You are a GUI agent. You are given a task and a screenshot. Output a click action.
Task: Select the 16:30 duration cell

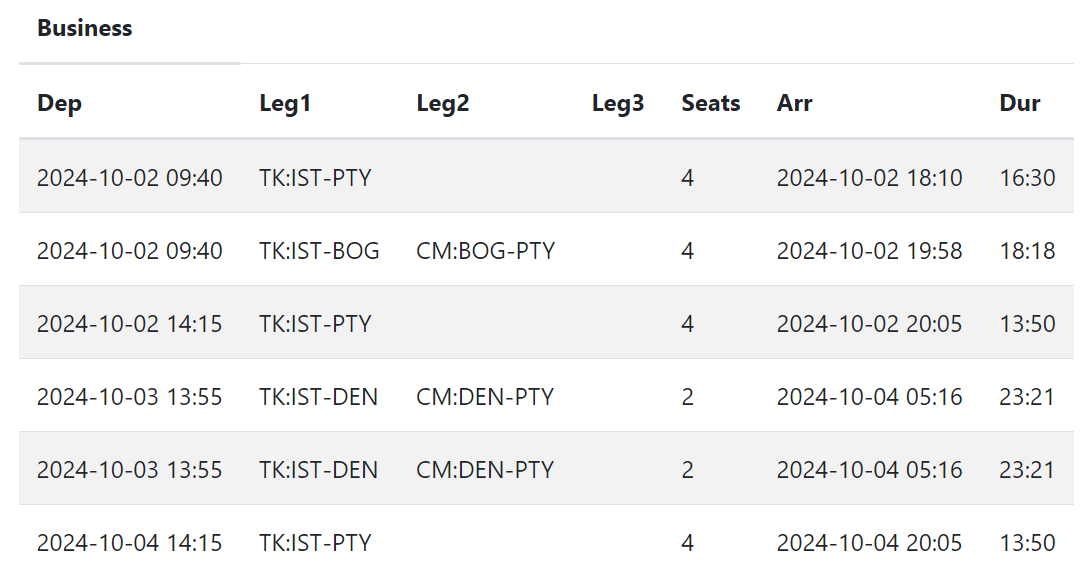coord(1027,178)
